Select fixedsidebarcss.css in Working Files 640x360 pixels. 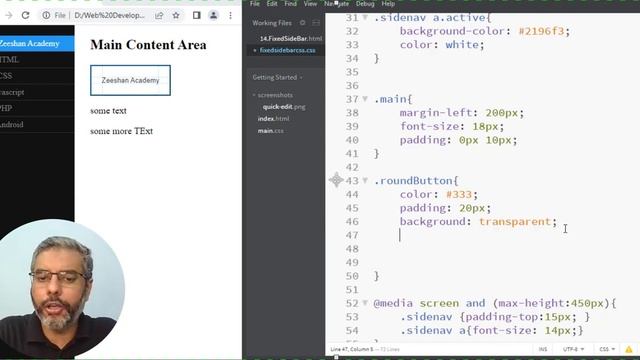pyautogui.click(x=287, y=50)
